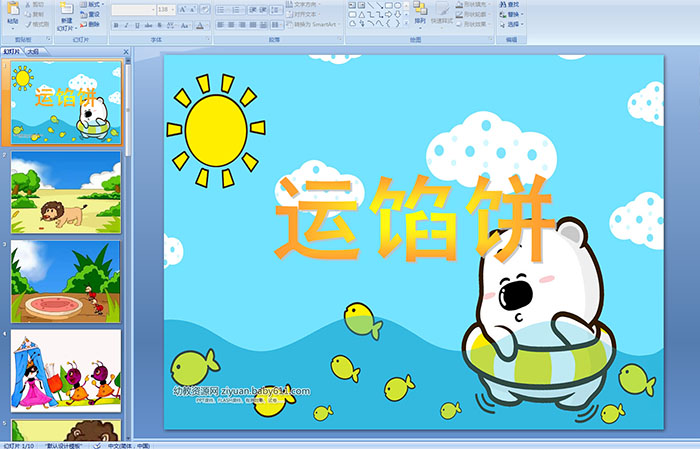Toggle Bold formatting
The width and height of the screenshot is (700, 449).
coord(116,25)
